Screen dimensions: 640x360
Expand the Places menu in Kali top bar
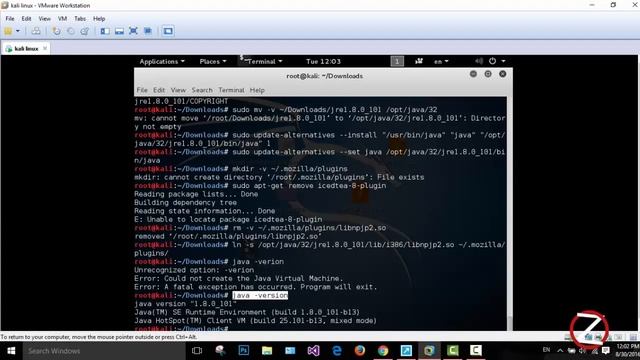pos(213,61)
